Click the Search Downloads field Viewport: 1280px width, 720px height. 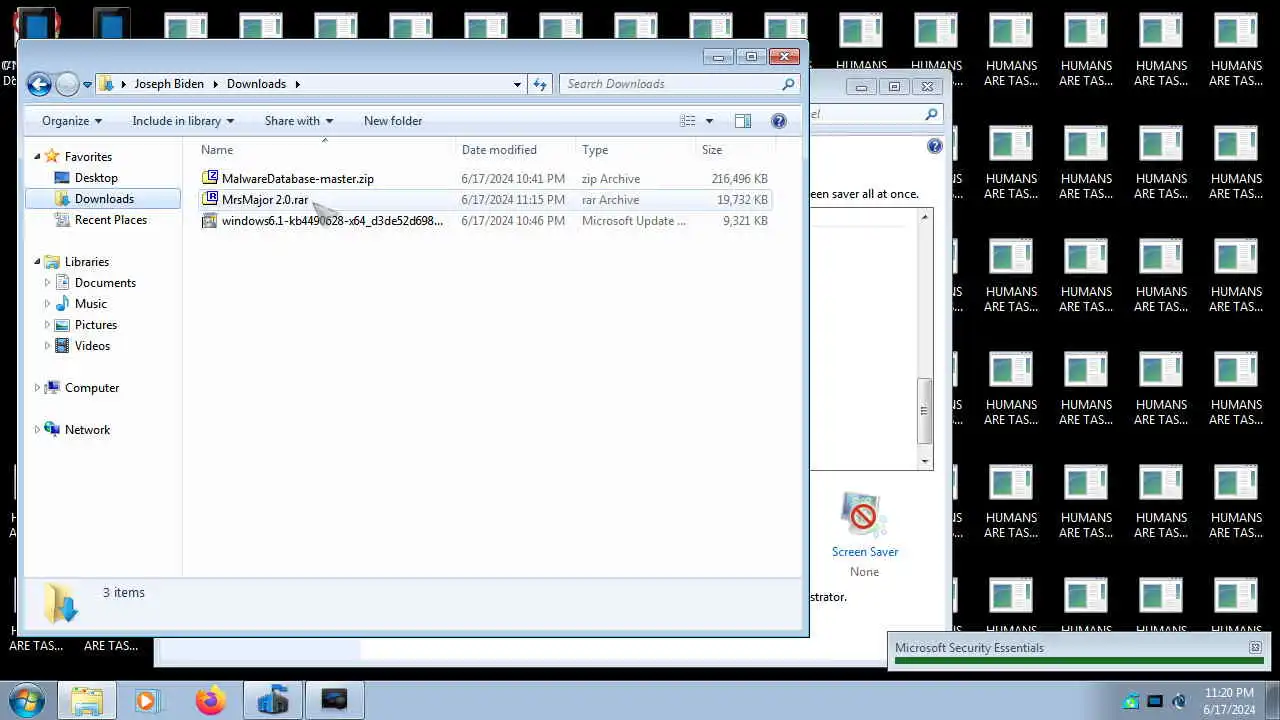coord(679,84)
